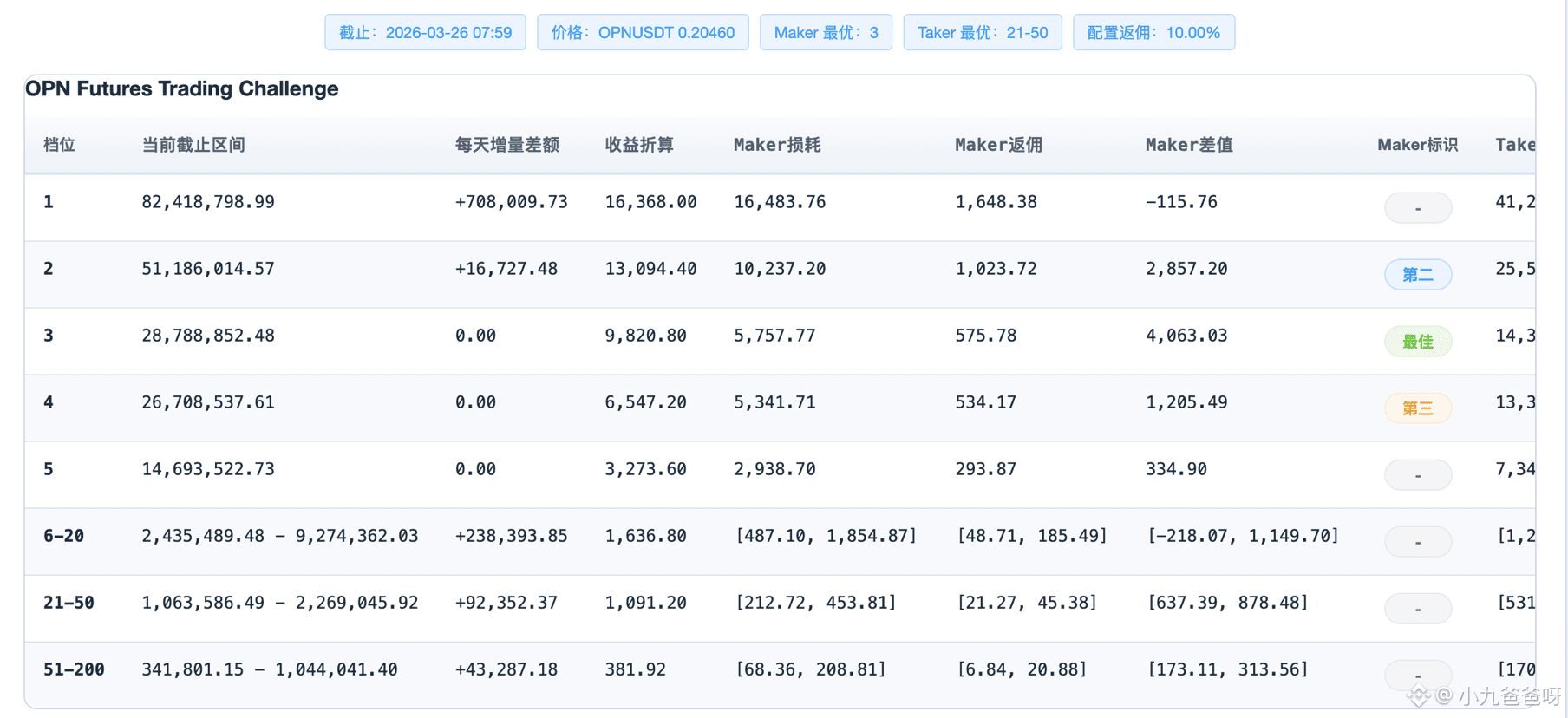
Task: Click the Maker差值 column header
Action: [x=1189, y=145]
